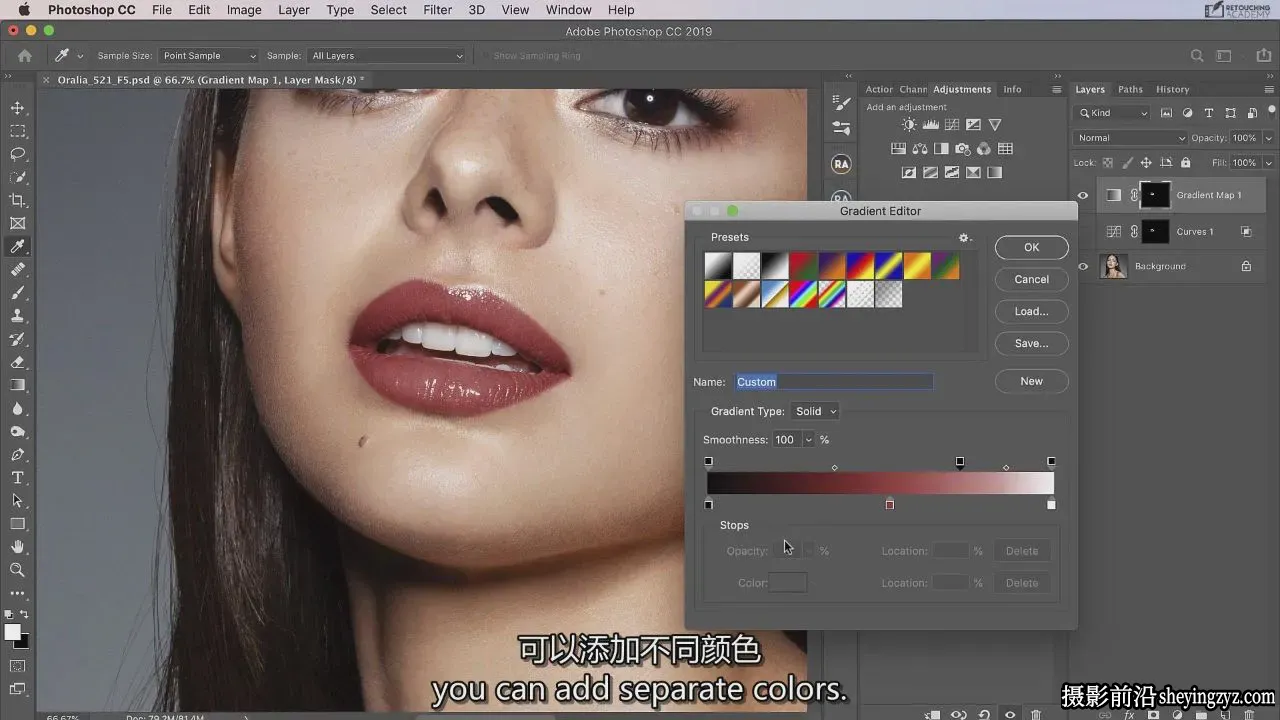
Task: Open the Gradient Type Solid dropdown
Action: click(x=816, y=411)
